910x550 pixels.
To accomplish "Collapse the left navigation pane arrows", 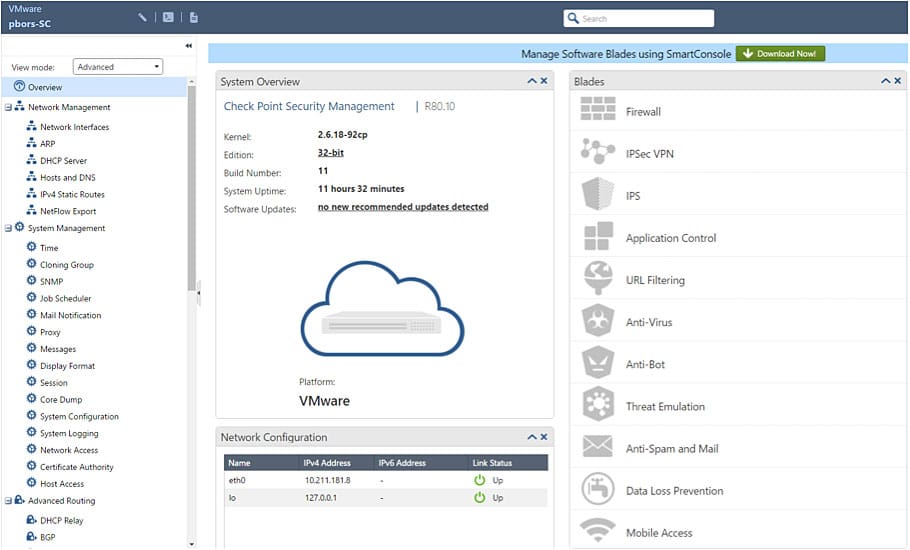I will click(189, 46).
